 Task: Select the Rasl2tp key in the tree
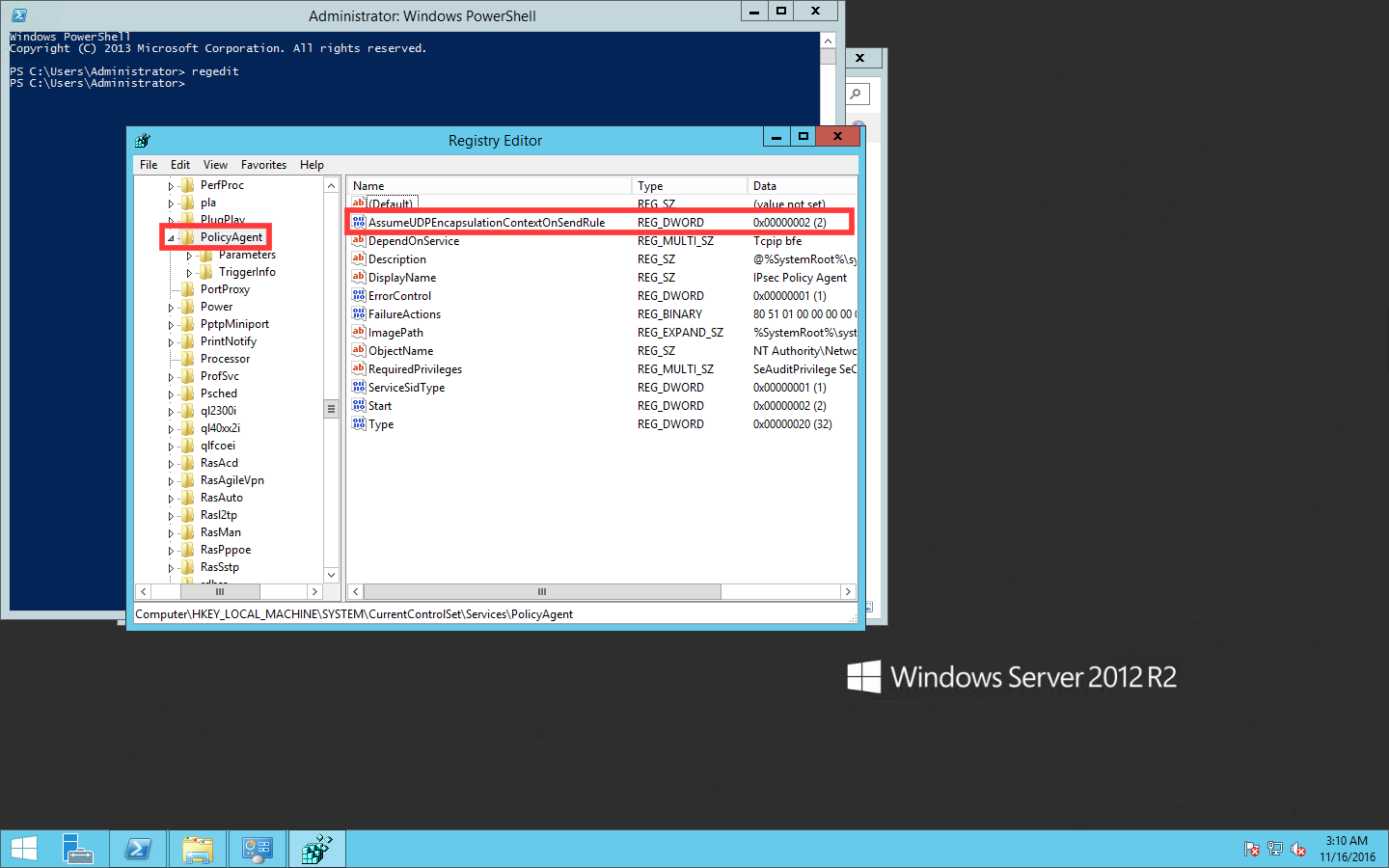click(x=219, y=515)
